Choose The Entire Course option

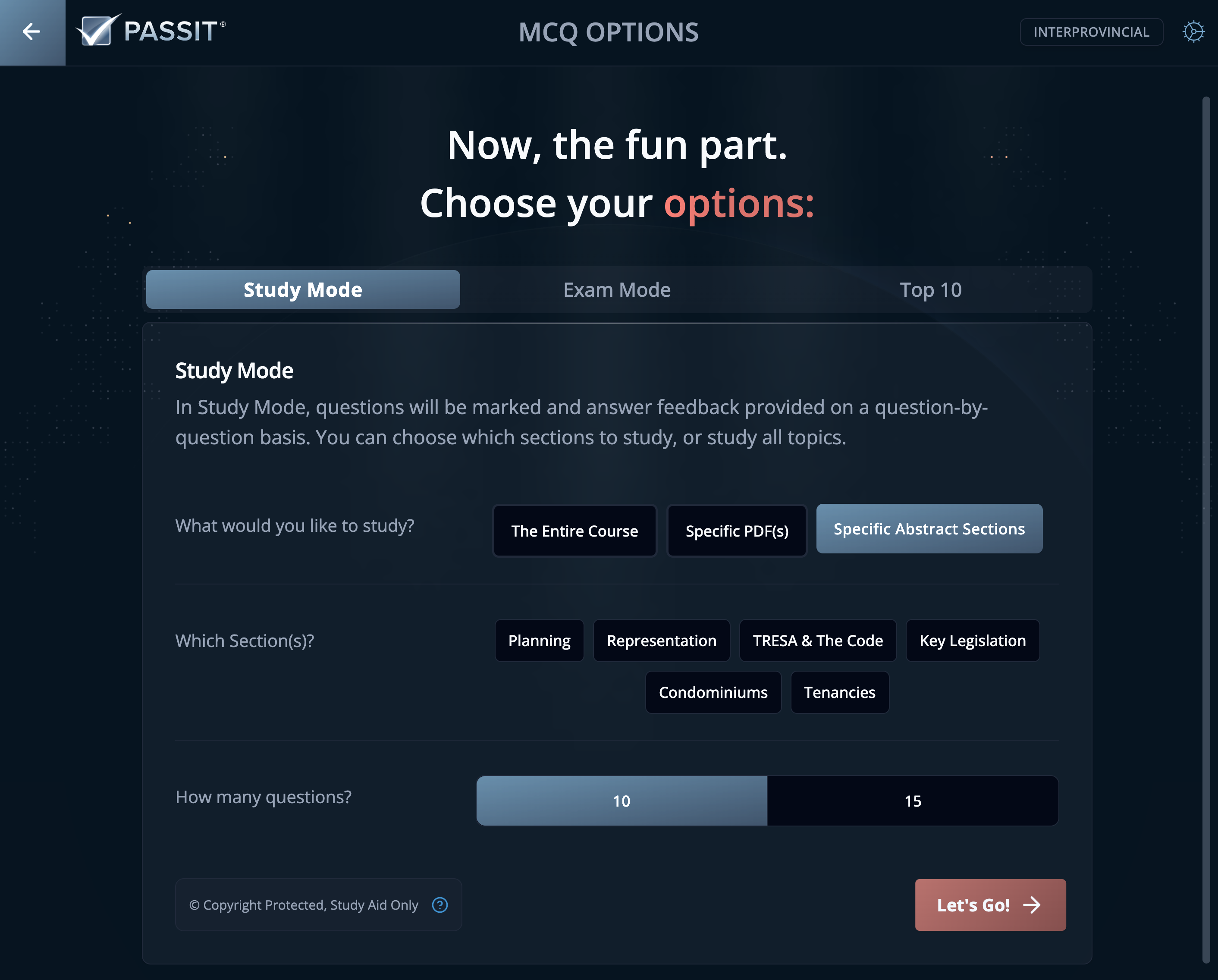[x=574, y=531]
